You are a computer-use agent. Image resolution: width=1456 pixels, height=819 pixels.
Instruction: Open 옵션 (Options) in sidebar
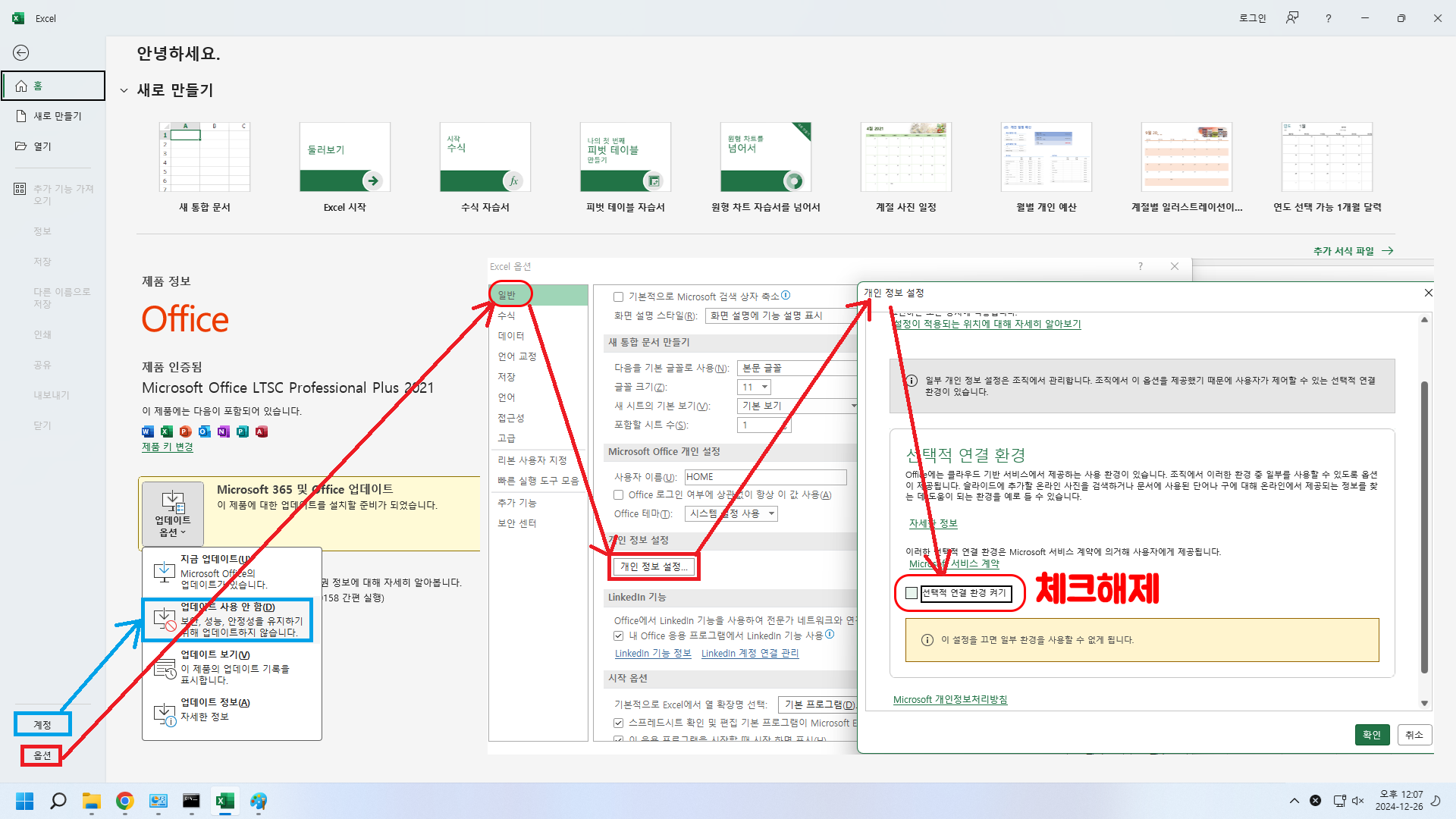click(x=42, y=755)
